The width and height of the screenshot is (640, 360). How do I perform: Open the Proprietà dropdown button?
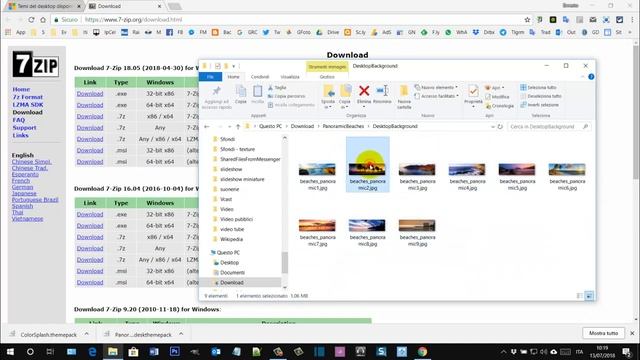tap(473, 107)
